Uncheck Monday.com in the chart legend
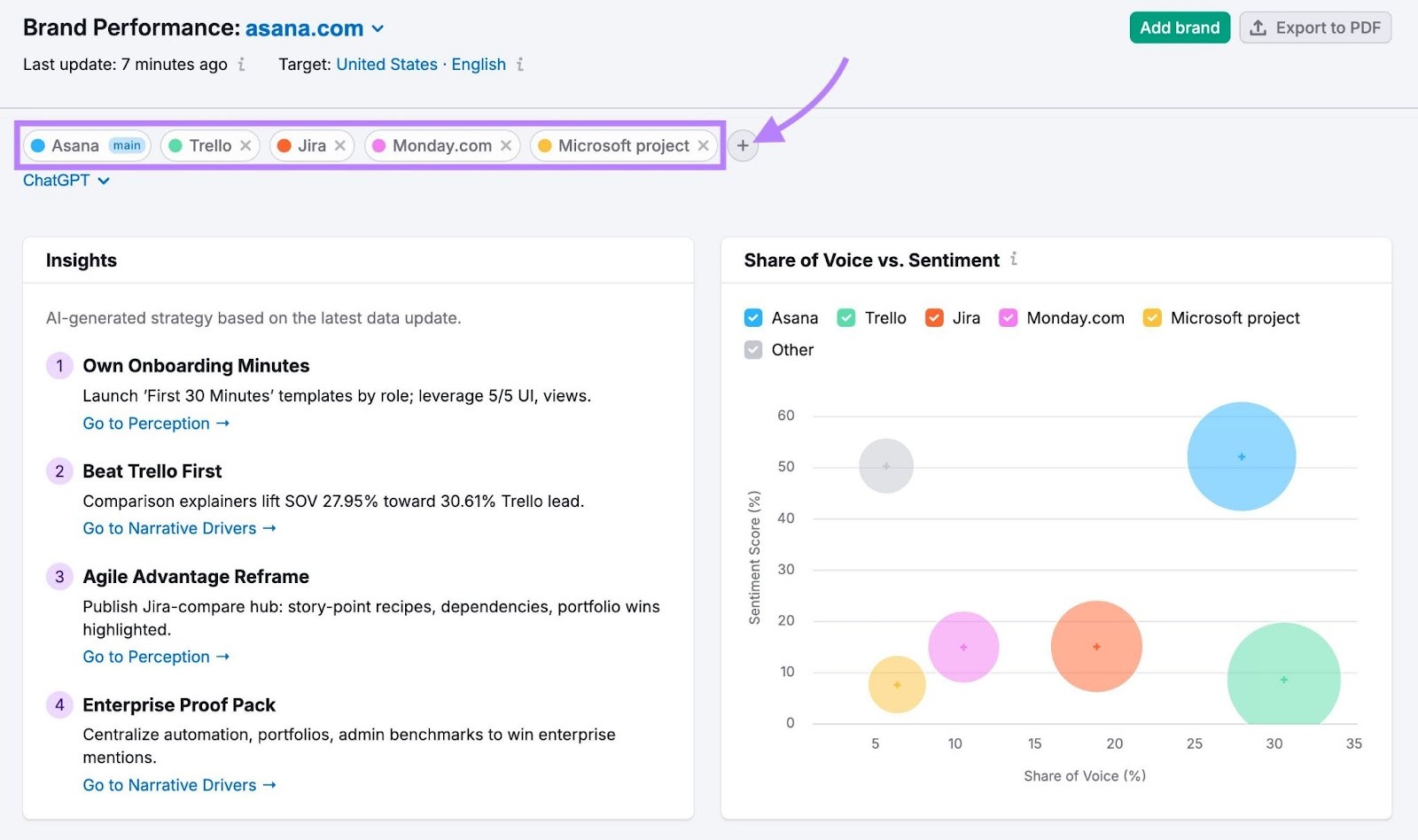This screenshot has width=1418, height=840. tap(1007, 317)
